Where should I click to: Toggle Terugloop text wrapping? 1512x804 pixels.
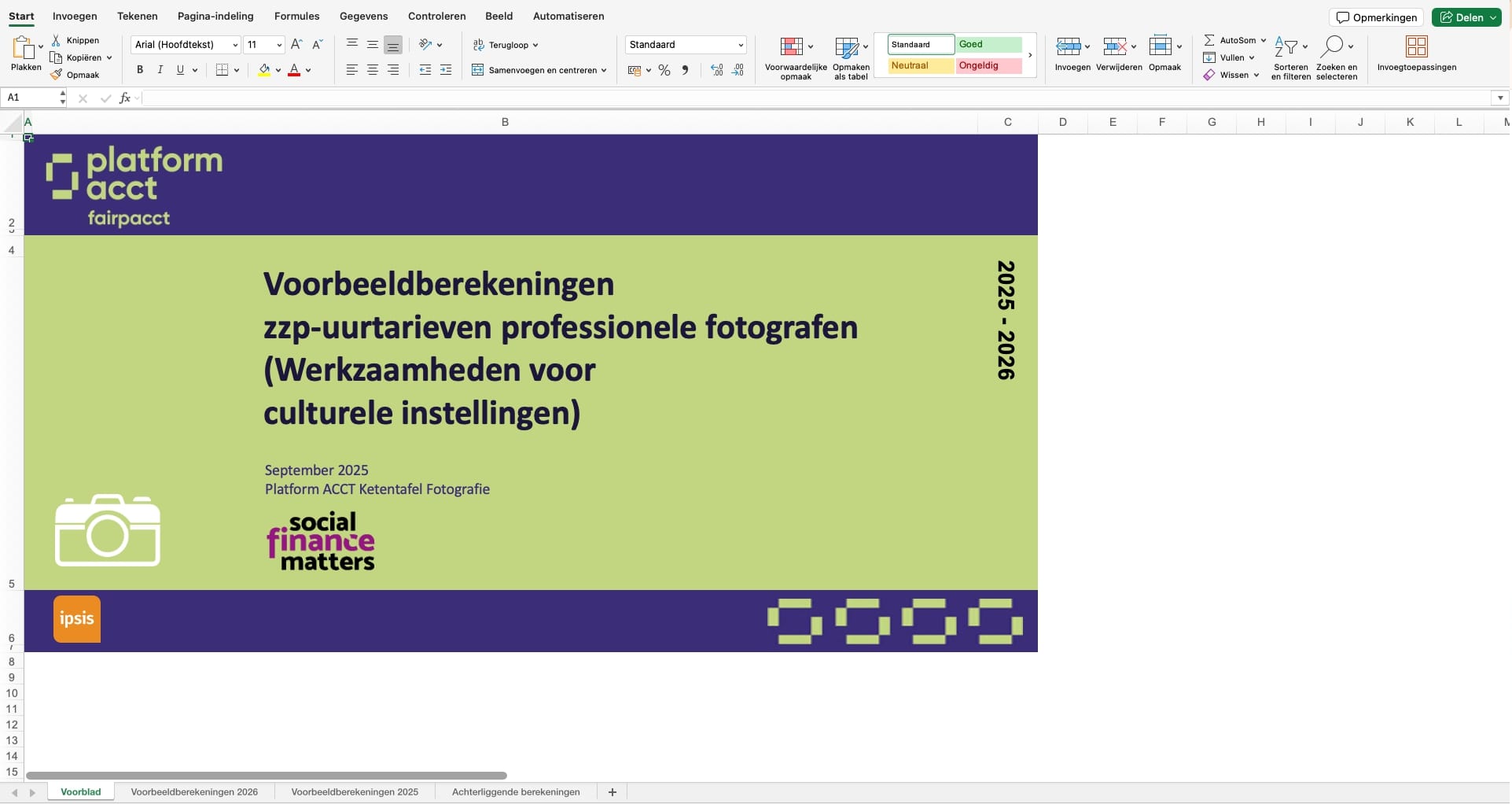coord(505,45)
